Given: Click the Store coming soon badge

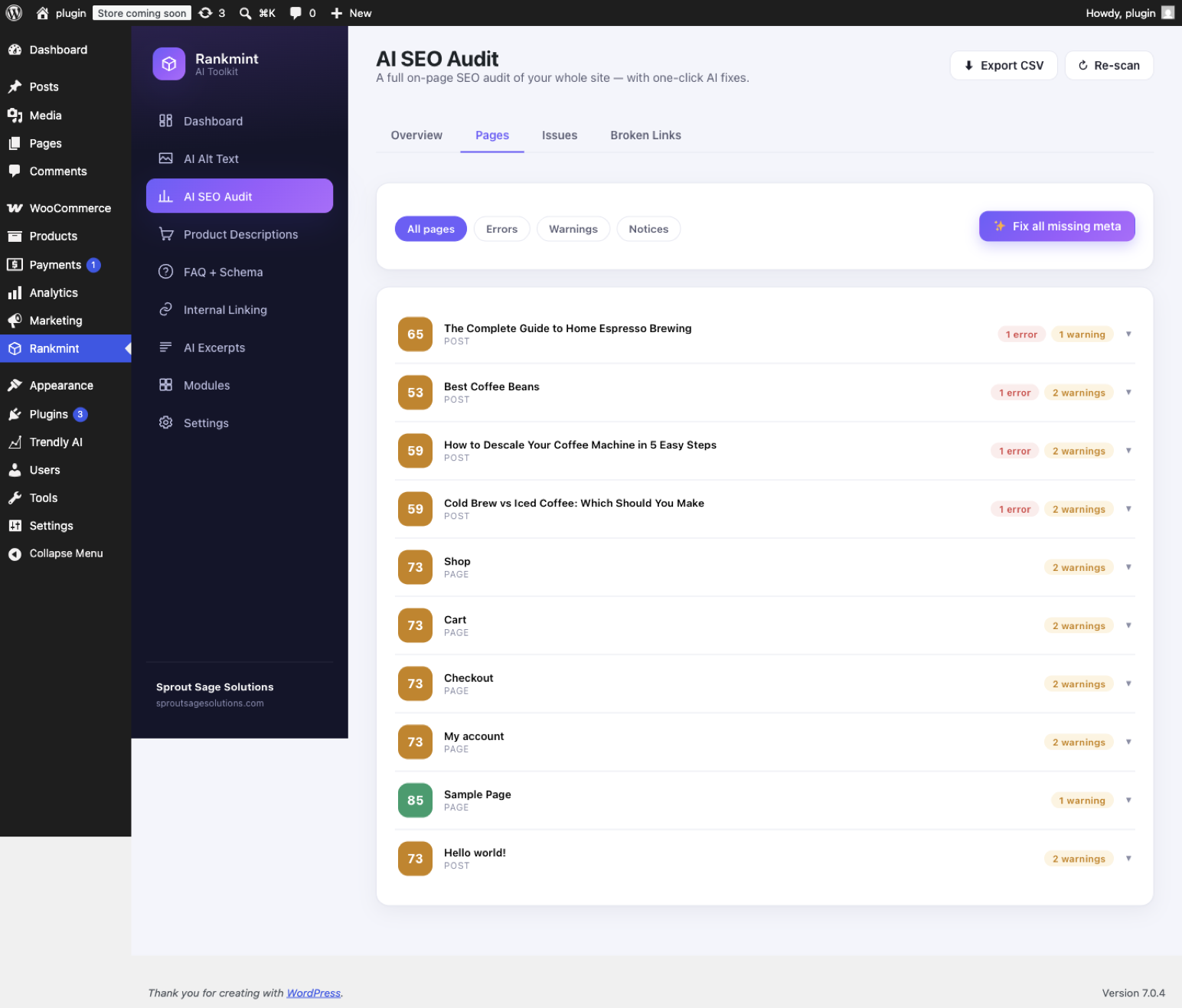Looking at the screenshot, I should (142, 13).
